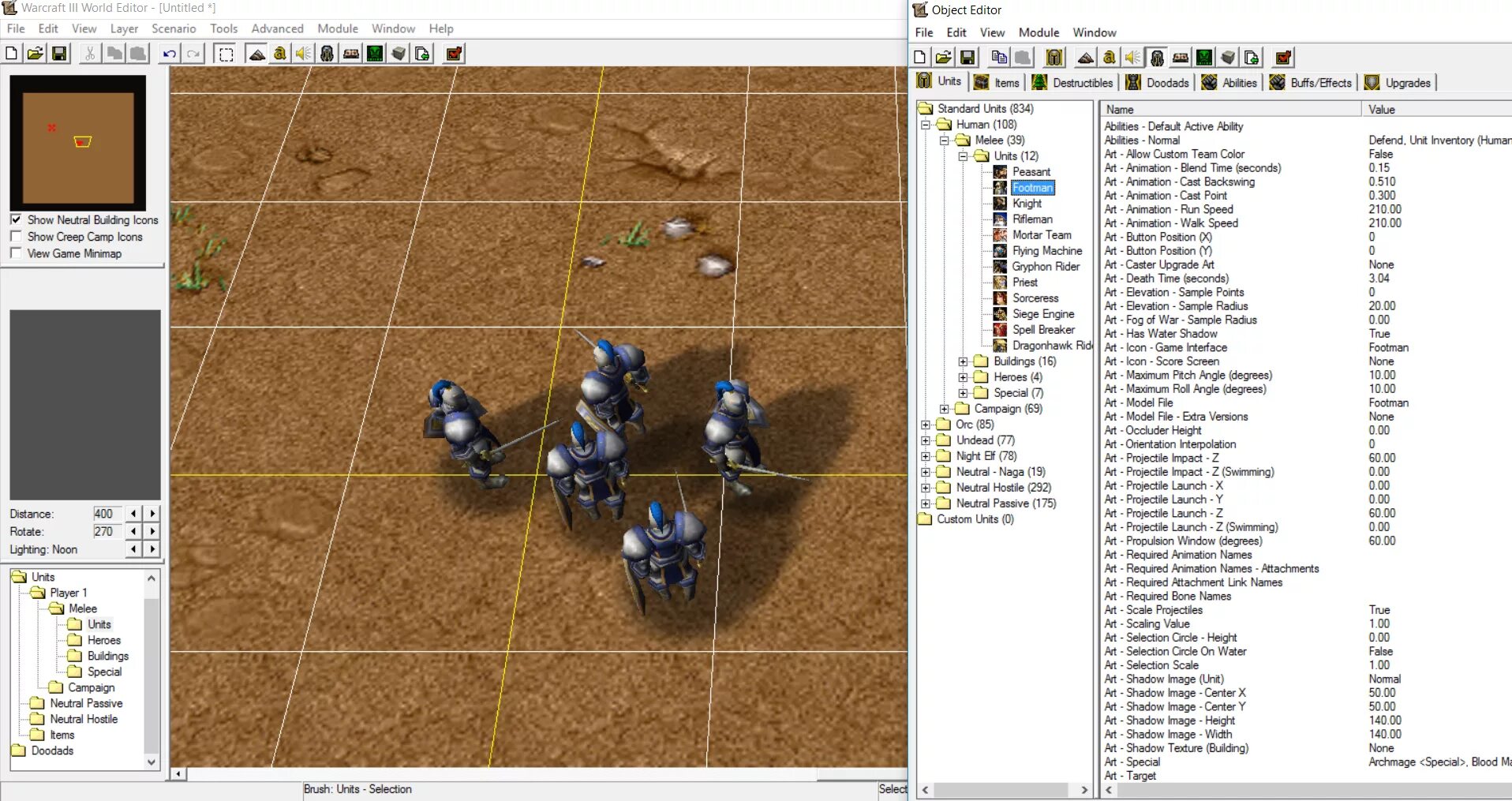The width and height of the screenshot is (1512, 801).
Task: Increase Rotate value with right arrow
Action: point(152,531)
